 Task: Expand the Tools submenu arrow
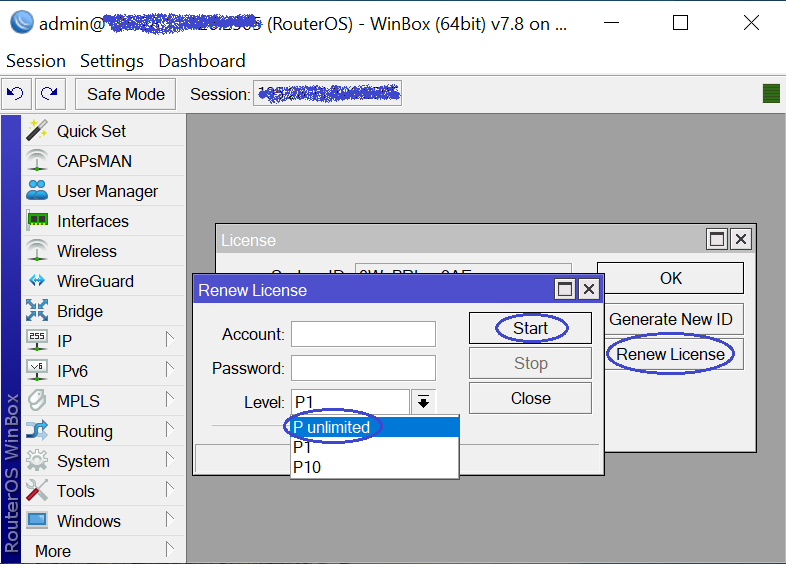pyautogui.click(x=170, y=490)
